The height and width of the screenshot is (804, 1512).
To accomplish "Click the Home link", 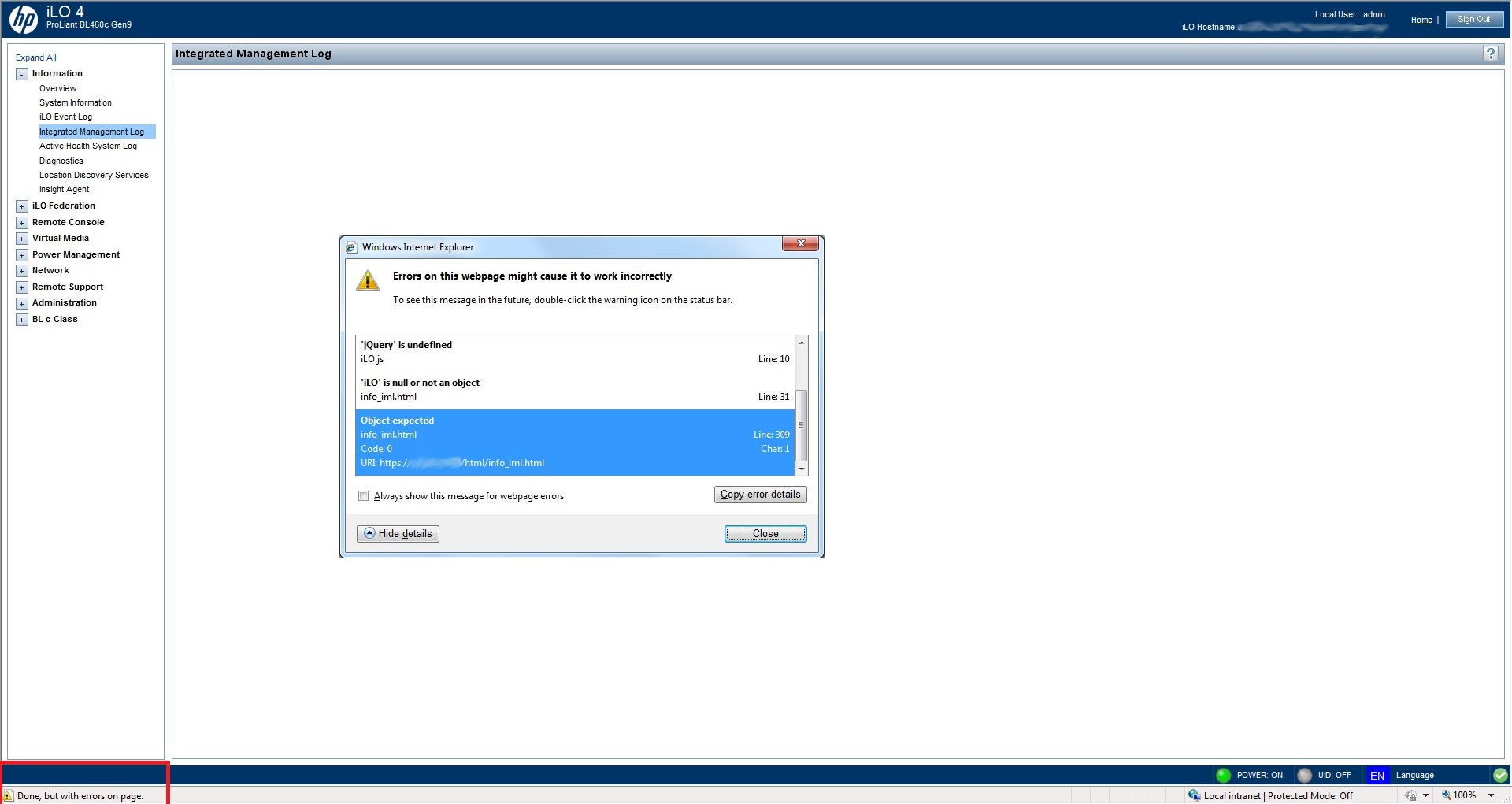I will pos(1421,20).
